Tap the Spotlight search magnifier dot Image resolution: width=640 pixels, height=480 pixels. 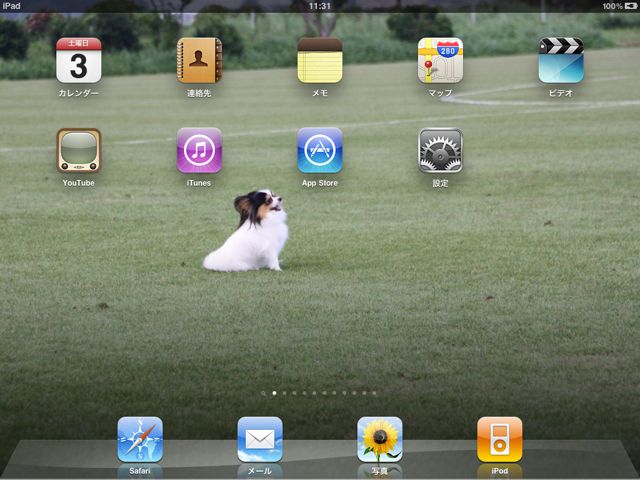point(264,393)
